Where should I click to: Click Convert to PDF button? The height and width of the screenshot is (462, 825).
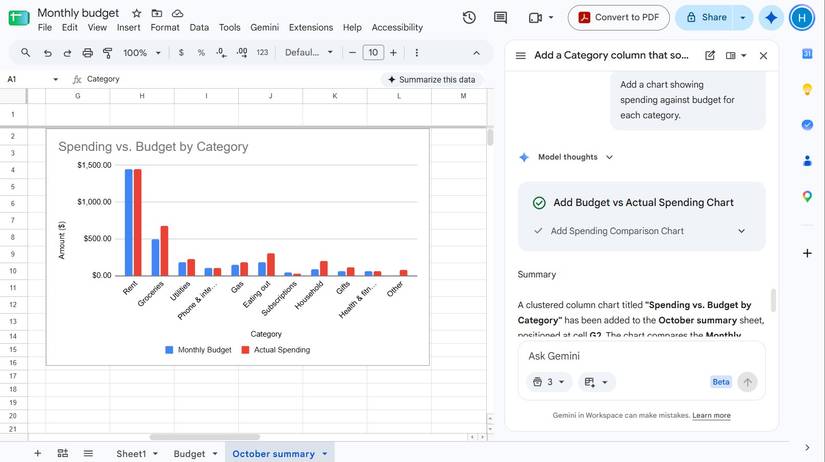[x=618, y=17]
